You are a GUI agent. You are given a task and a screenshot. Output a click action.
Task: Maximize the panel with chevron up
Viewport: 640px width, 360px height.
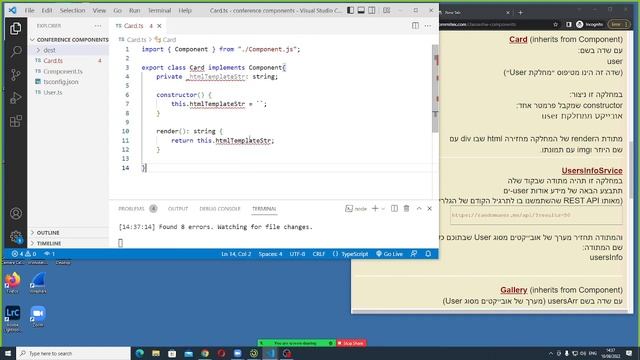419,209
